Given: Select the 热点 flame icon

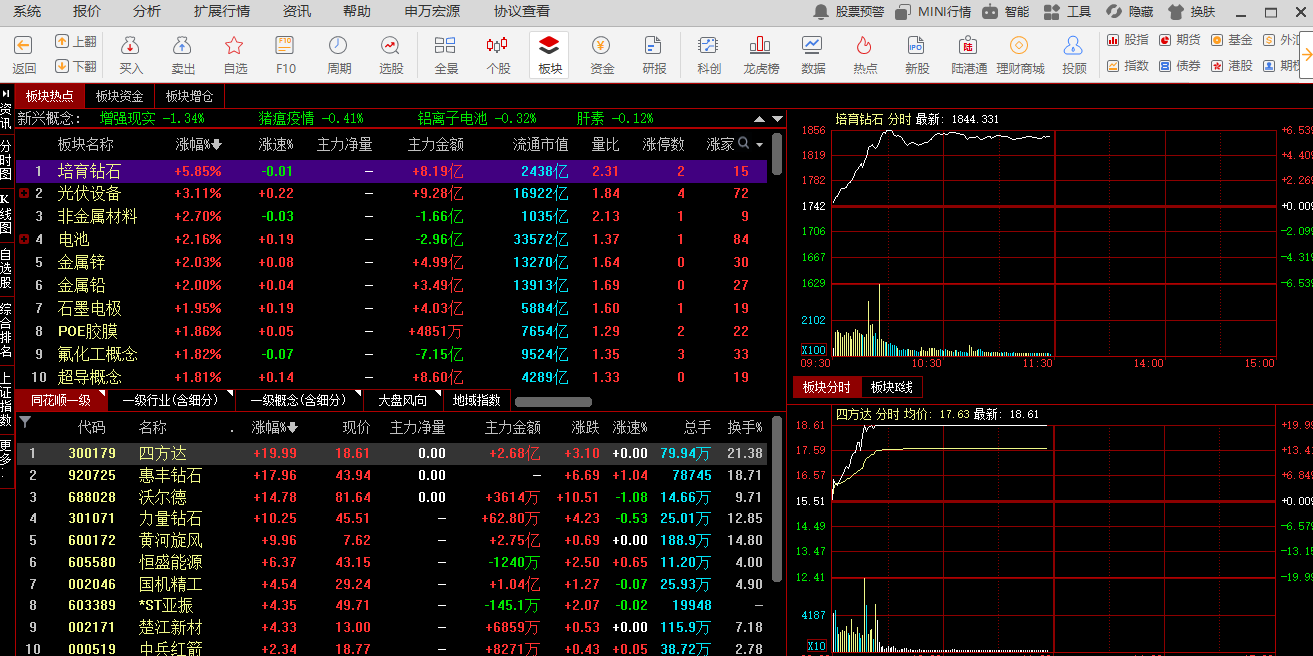Looking at the screenshot, I should (865, 54).
